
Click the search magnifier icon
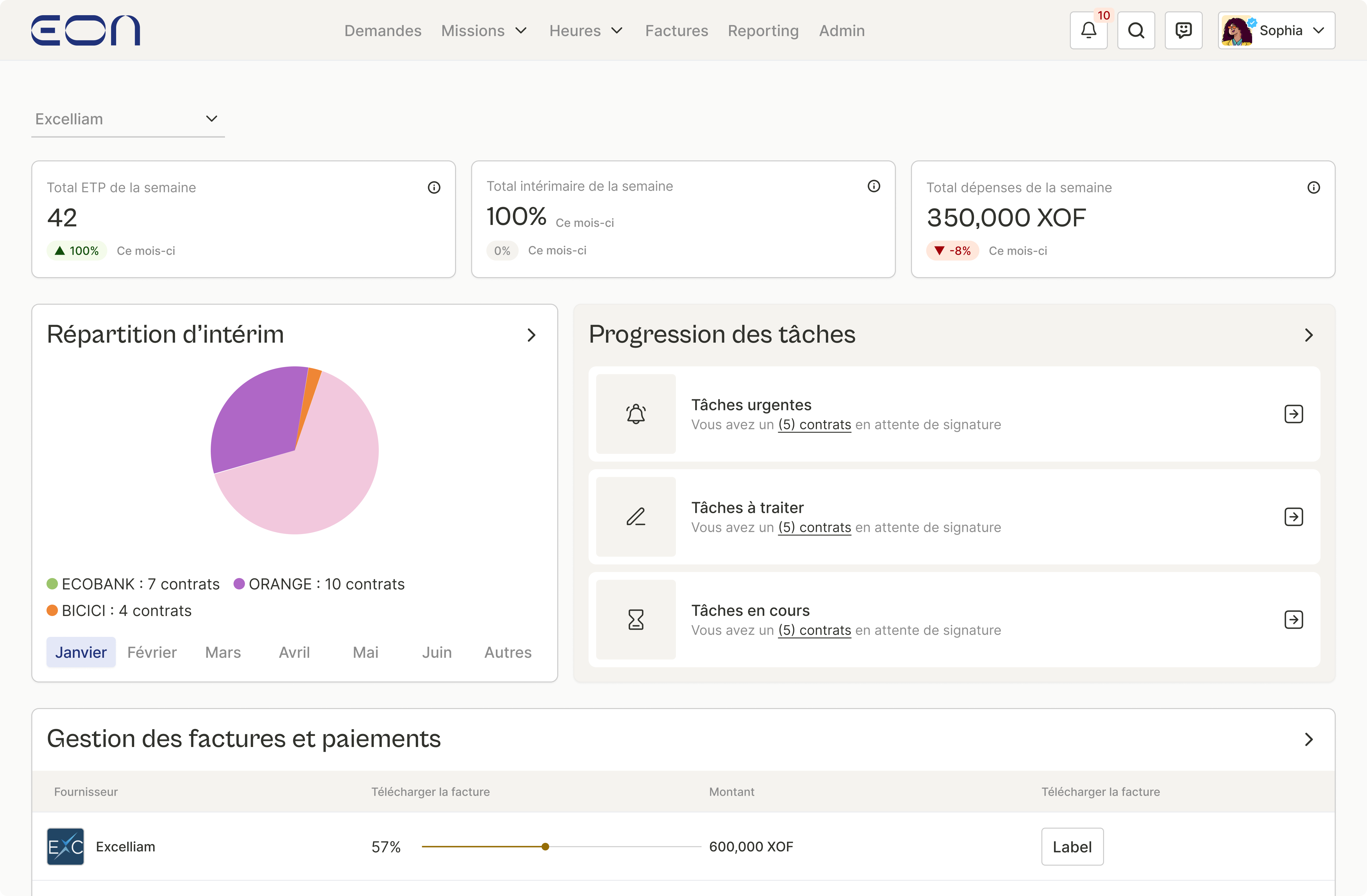(x=1136, y=30)
